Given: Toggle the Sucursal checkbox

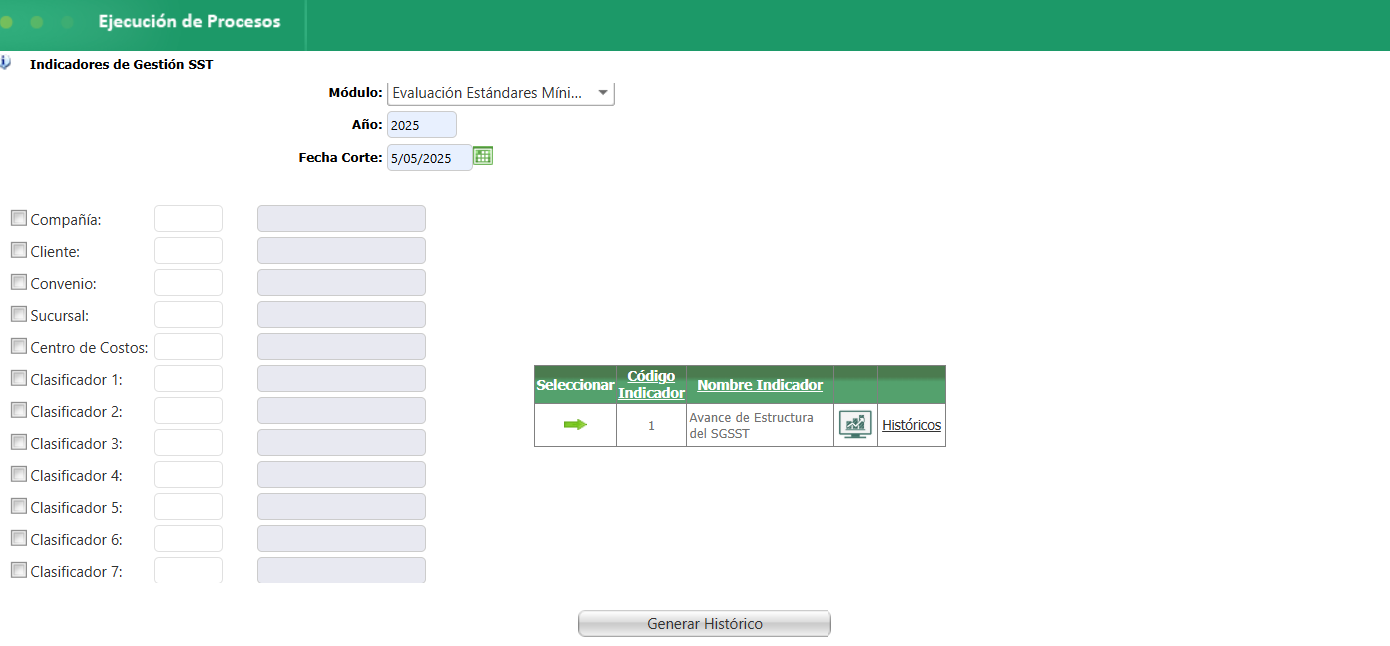Looking at the screenshot, I should [x=19, y=314].
